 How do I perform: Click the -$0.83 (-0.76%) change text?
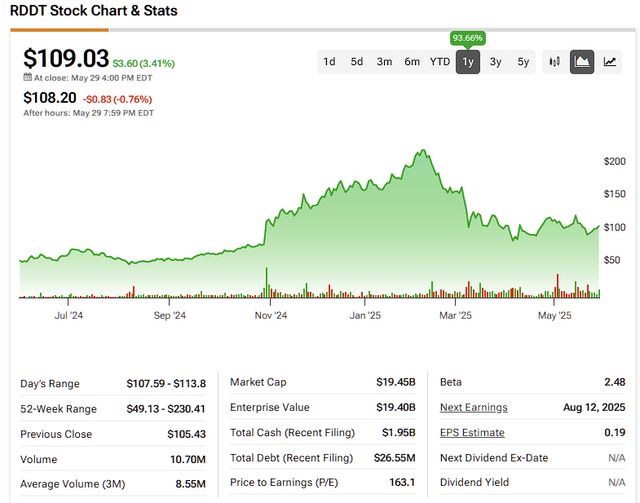(x=118, y=99)
